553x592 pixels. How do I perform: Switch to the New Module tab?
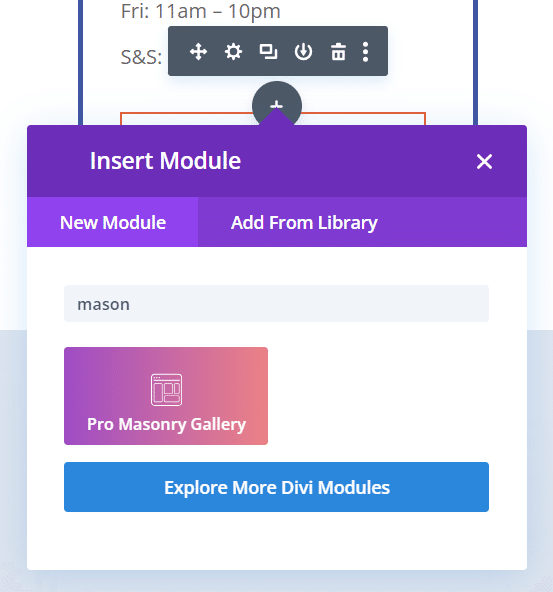click(112, 222)
